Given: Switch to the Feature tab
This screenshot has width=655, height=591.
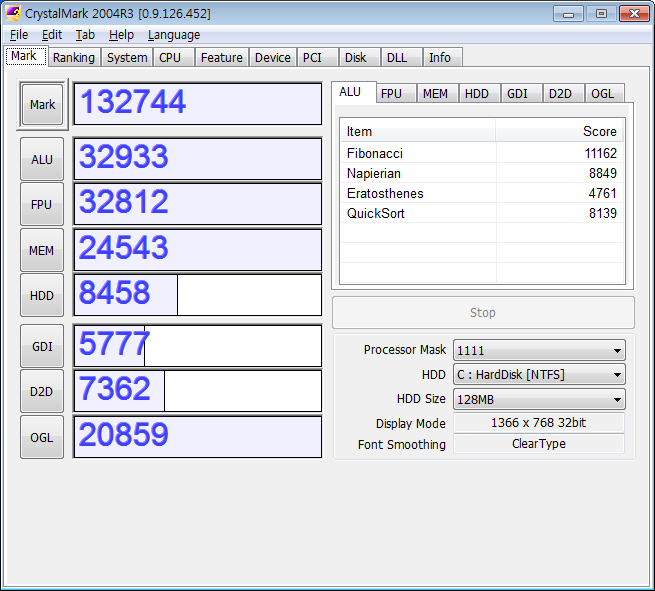Looking at the screenshot, I should [222, 57].
